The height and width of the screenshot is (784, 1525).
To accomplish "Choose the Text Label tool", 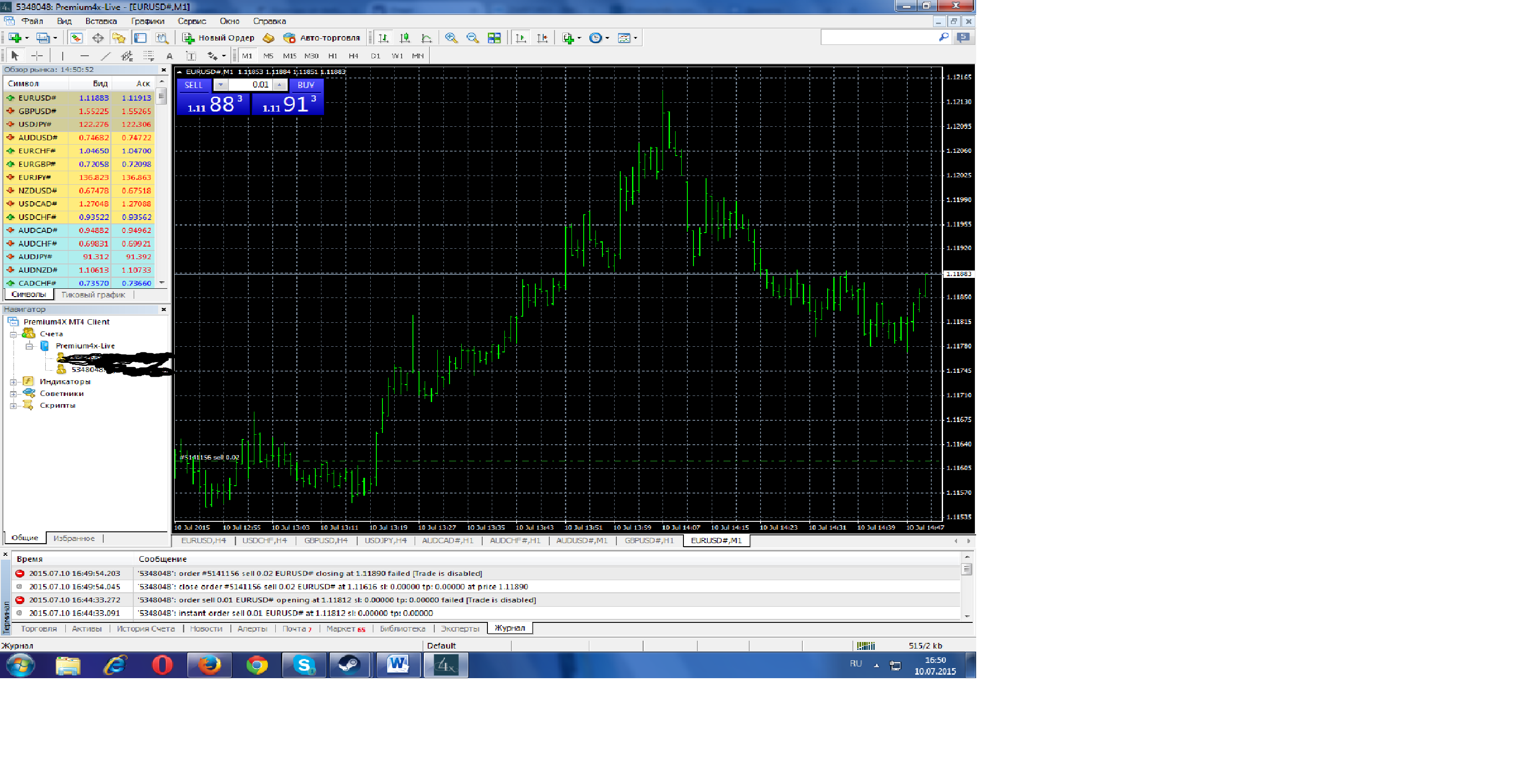I will [191, 56].
